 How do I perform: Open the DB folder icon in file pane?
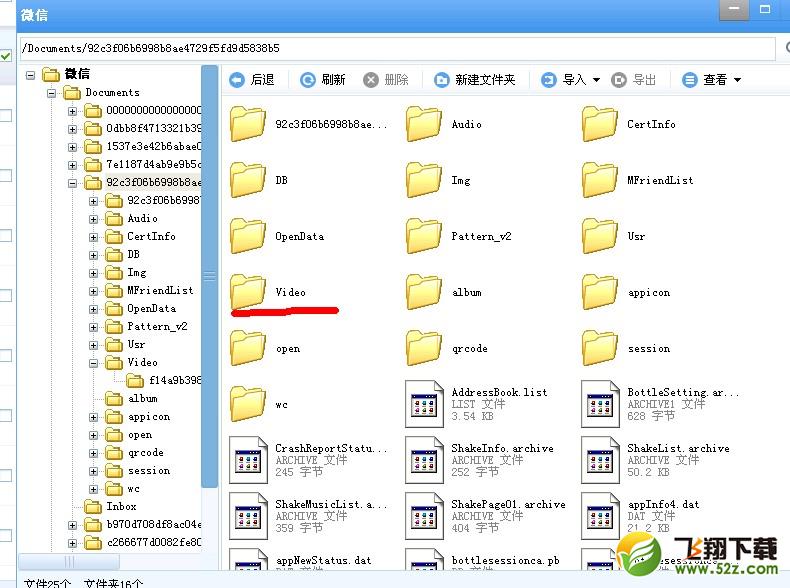point(248,180)
